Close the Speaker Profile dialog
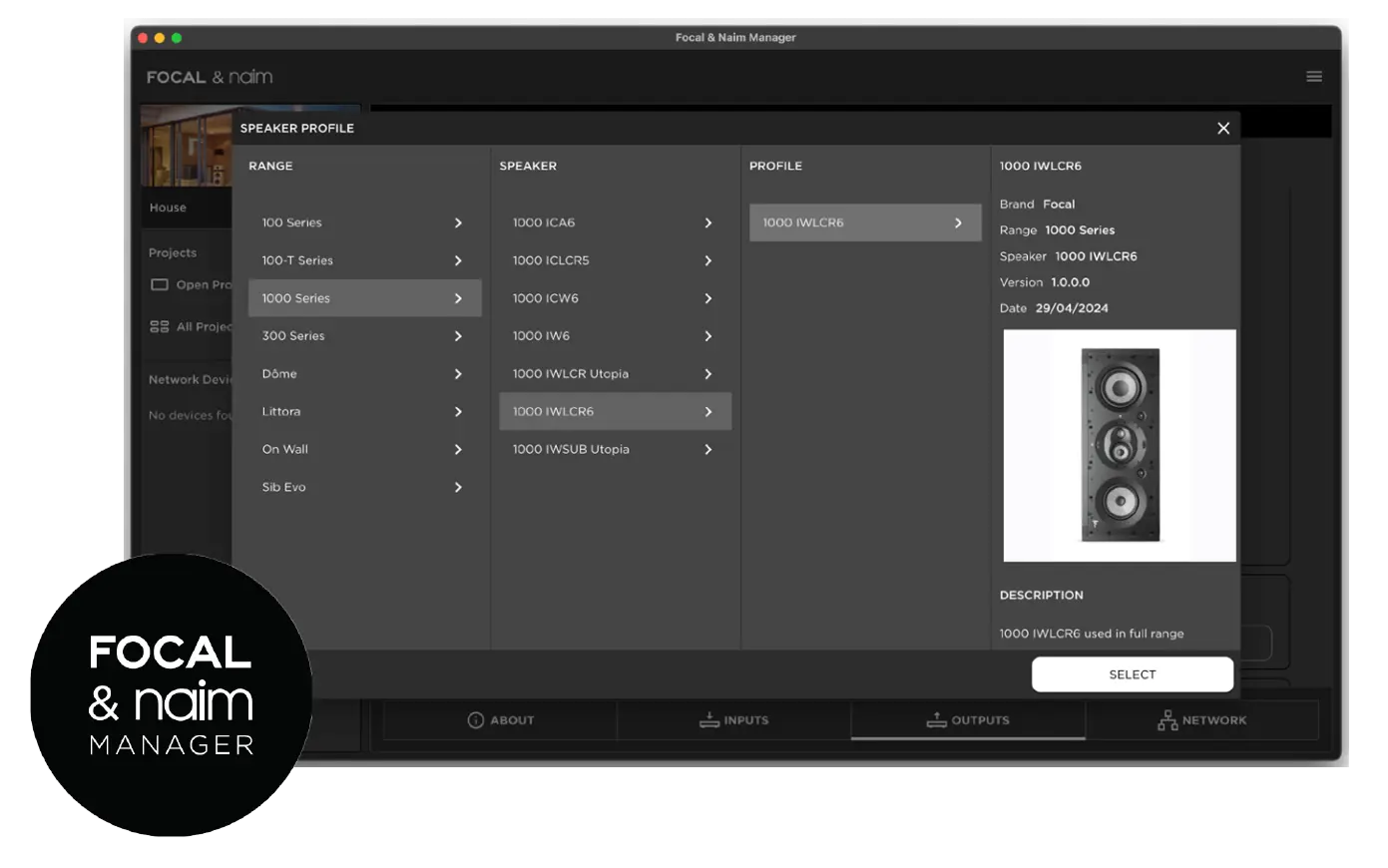Viewport: 1388px width, 868px height. pos(1223,128)
